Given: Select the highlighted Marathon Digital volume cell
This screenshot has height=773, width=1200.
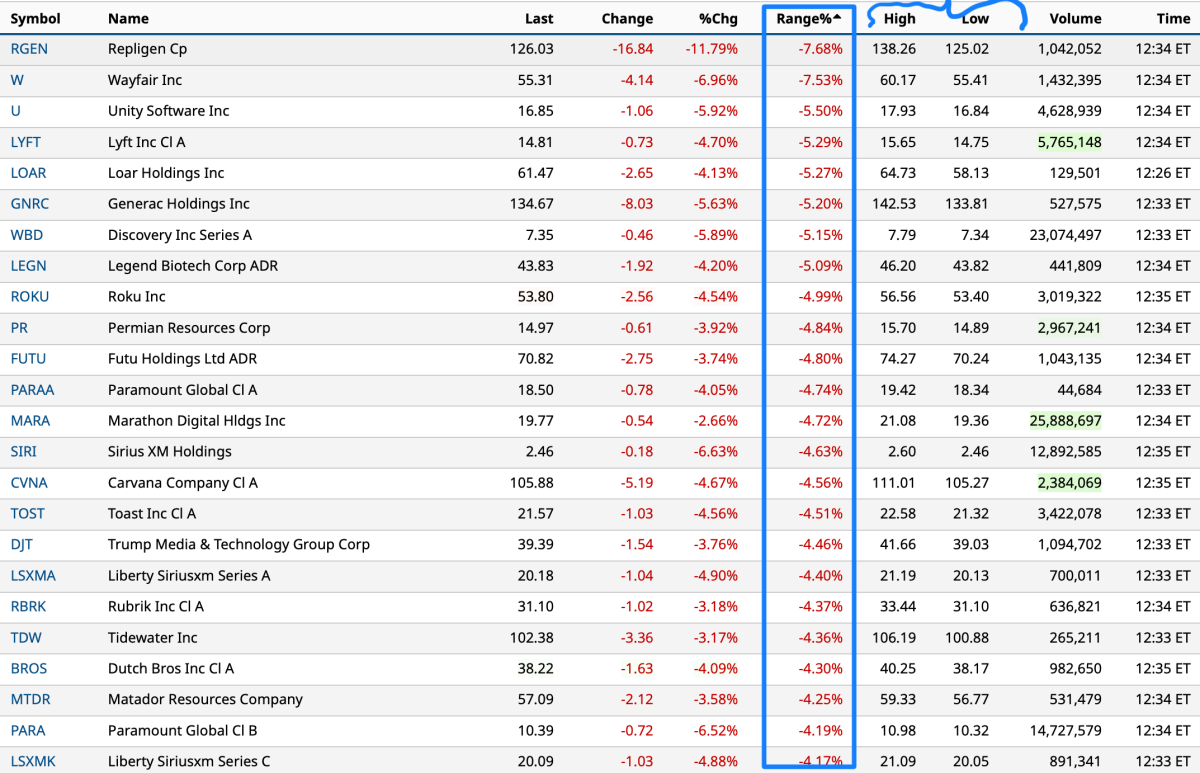Looking at the screenshot, I should tap(1064, 421).
